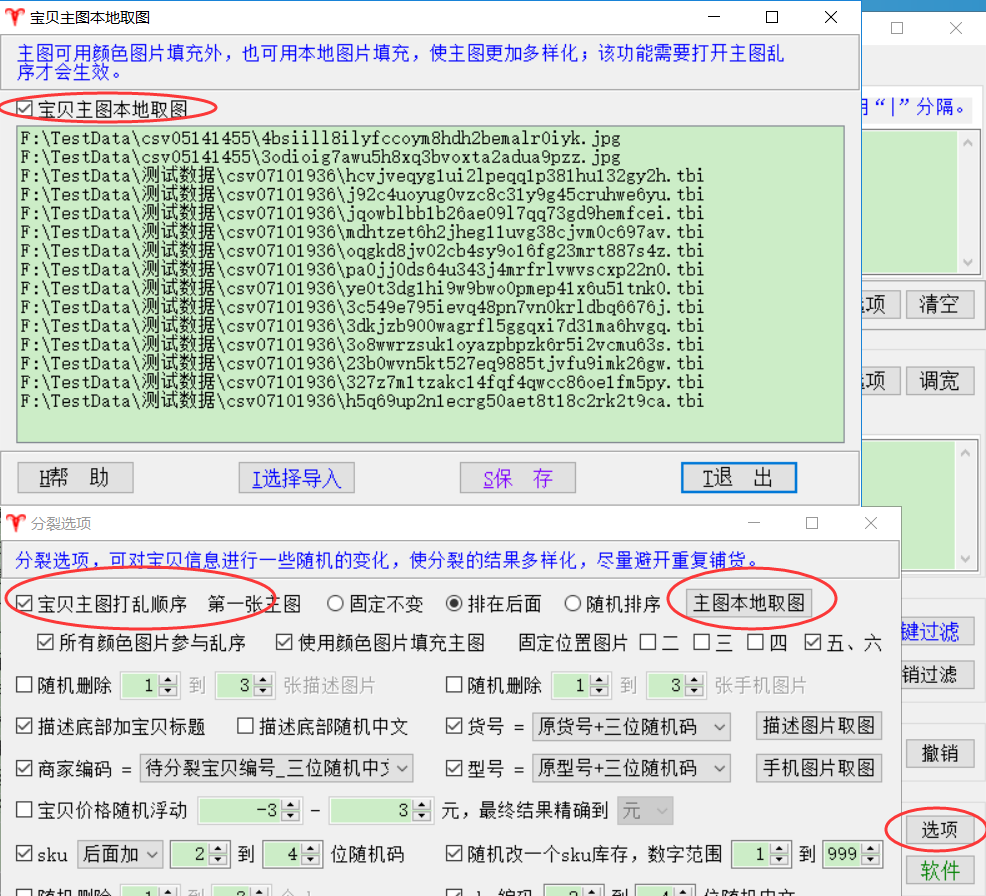
Task: Open 主图本地取图 settings button
Action: tap(749, 603)
